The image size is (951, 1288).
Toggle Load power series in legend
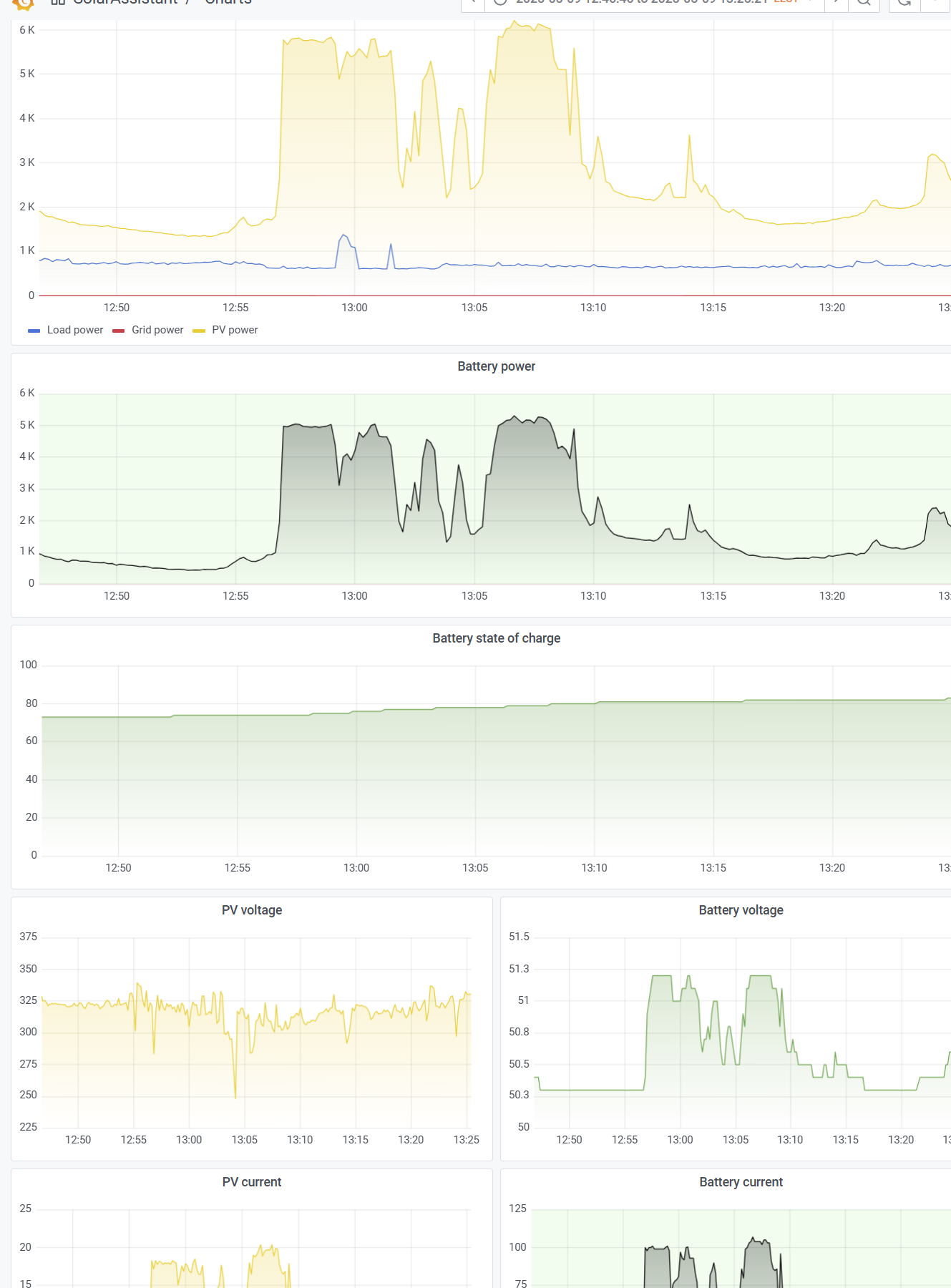point(75,330)
